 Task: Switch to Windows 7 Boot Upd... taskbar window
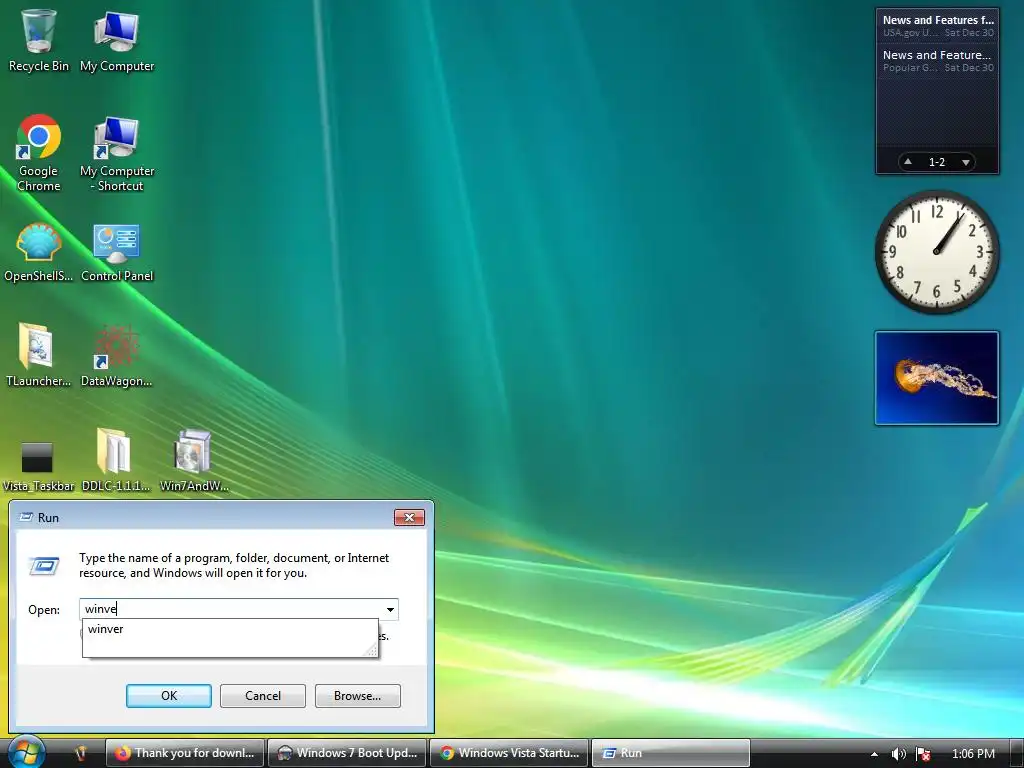click(347, 753)
